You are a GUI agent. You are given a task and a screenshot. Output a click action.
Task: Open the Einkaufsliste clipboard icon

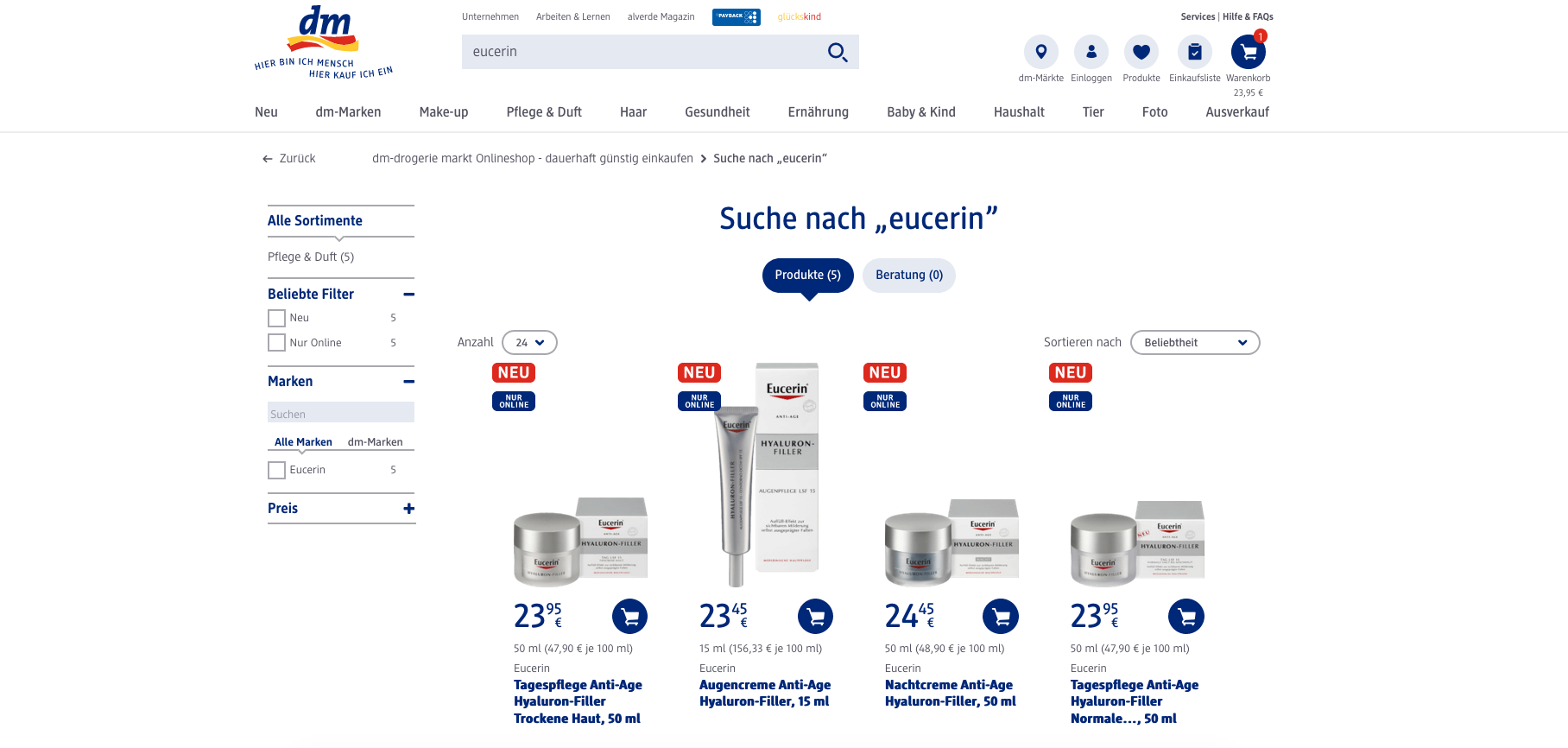pyautogui.click(x=1194, y=53)
